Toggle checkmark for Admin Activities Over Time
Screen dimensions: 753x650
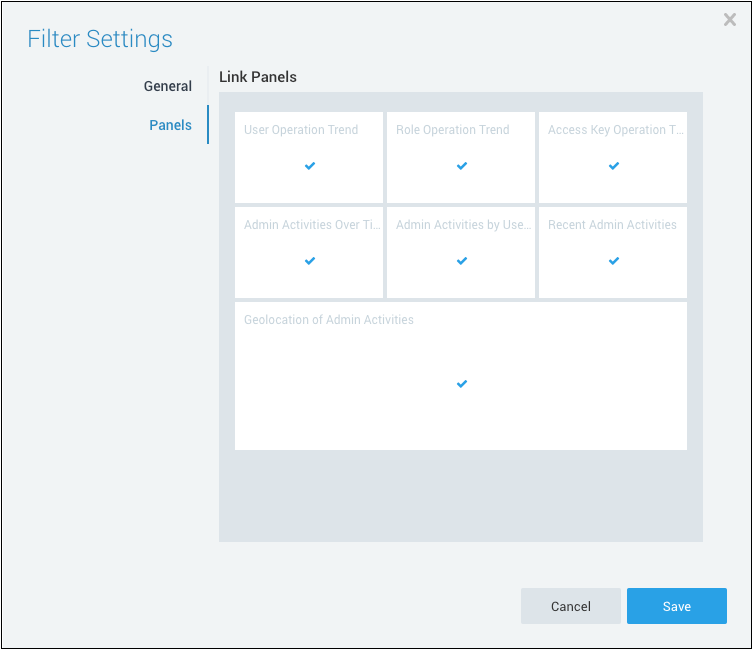pos(310,261)
